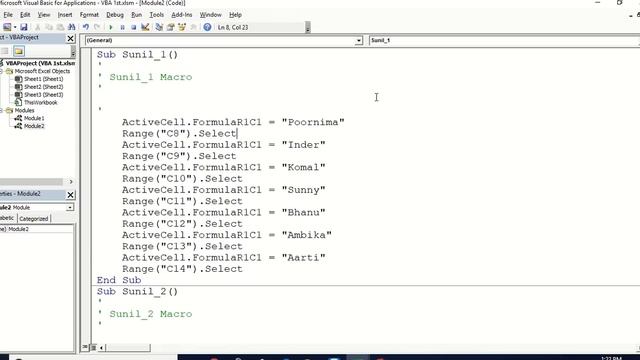Collapse the Modules folder node
640x360 pixels.
[1, 111]
